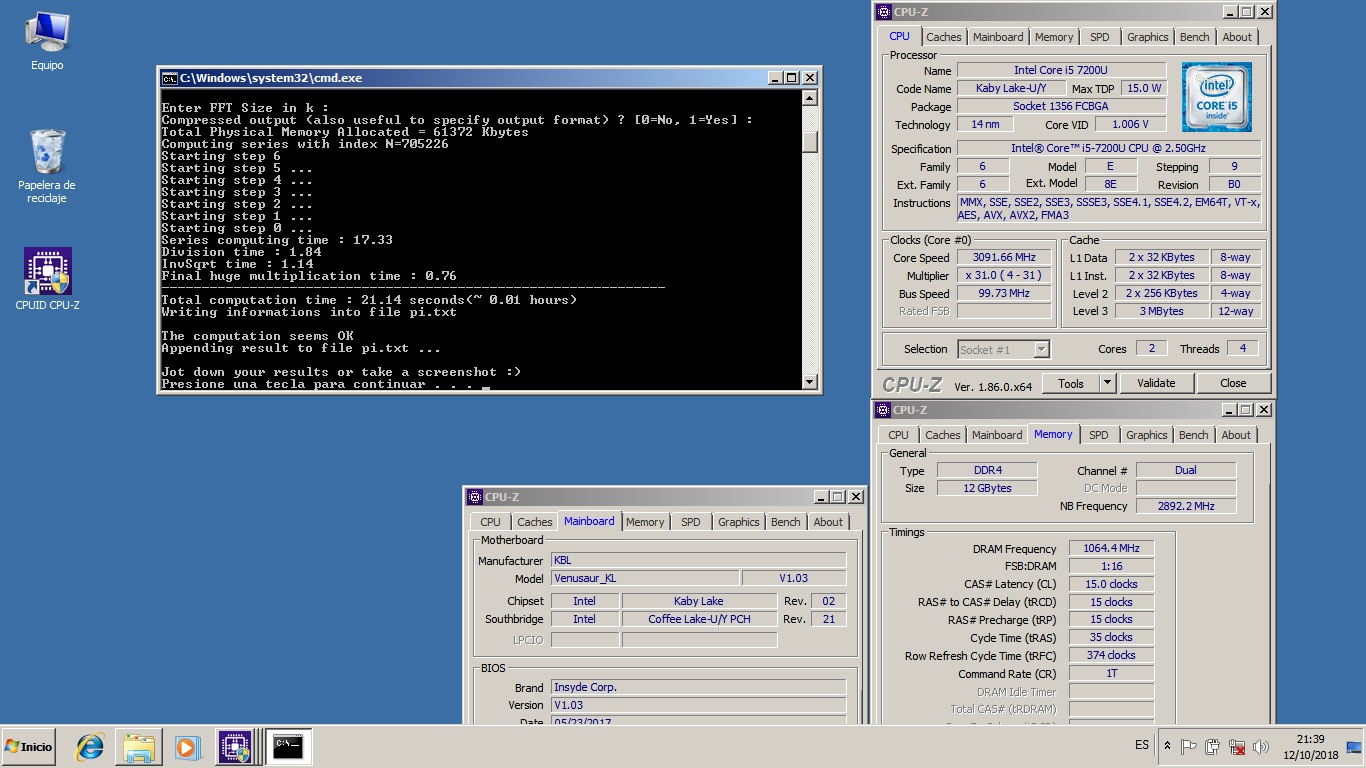Open Windows Media Player taskbar icon

pyautogui.click(x=186, y=746)
